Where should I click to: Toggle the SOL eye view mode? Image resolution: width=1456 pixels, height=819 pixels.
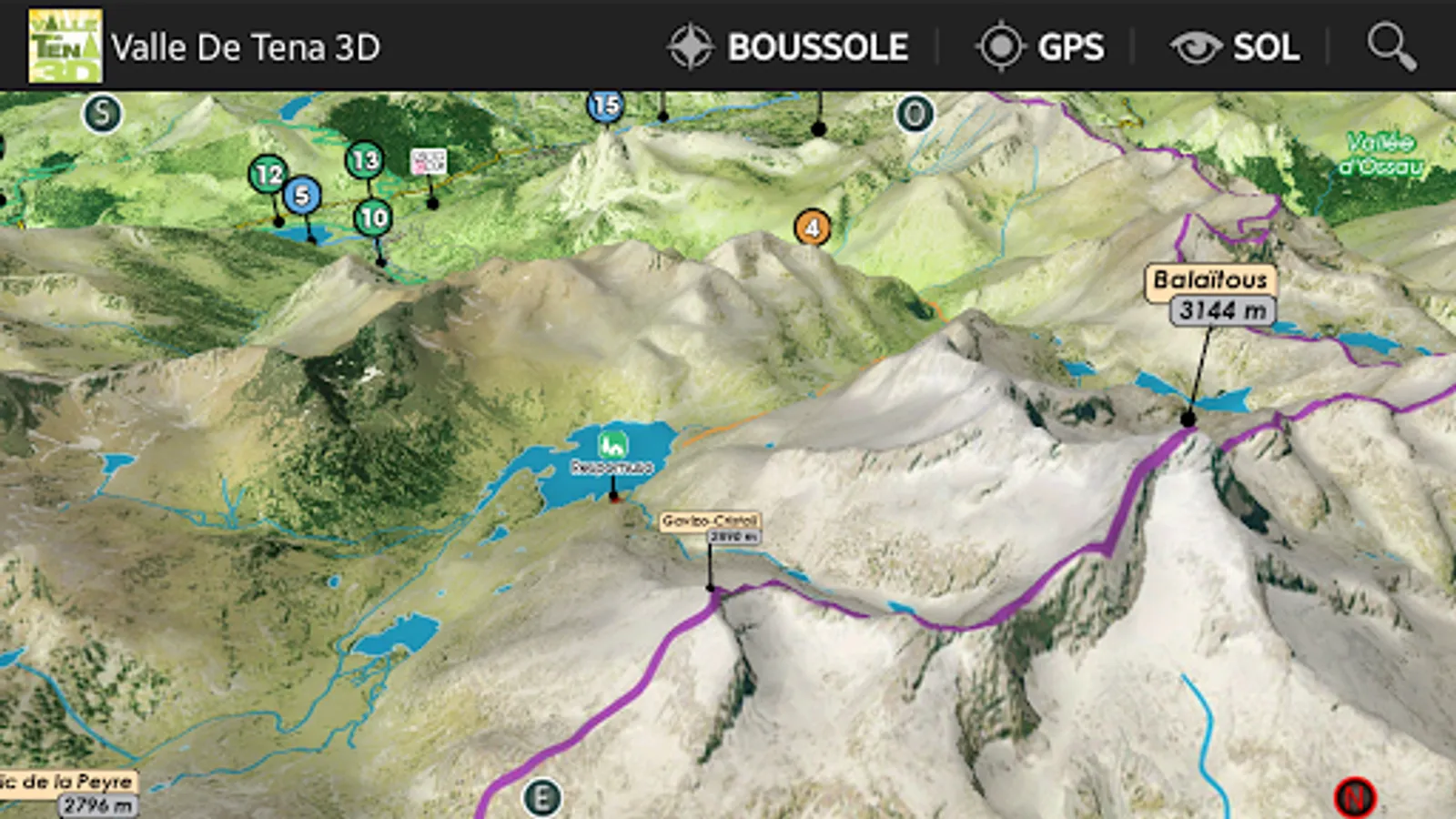tap(1235, 46)
